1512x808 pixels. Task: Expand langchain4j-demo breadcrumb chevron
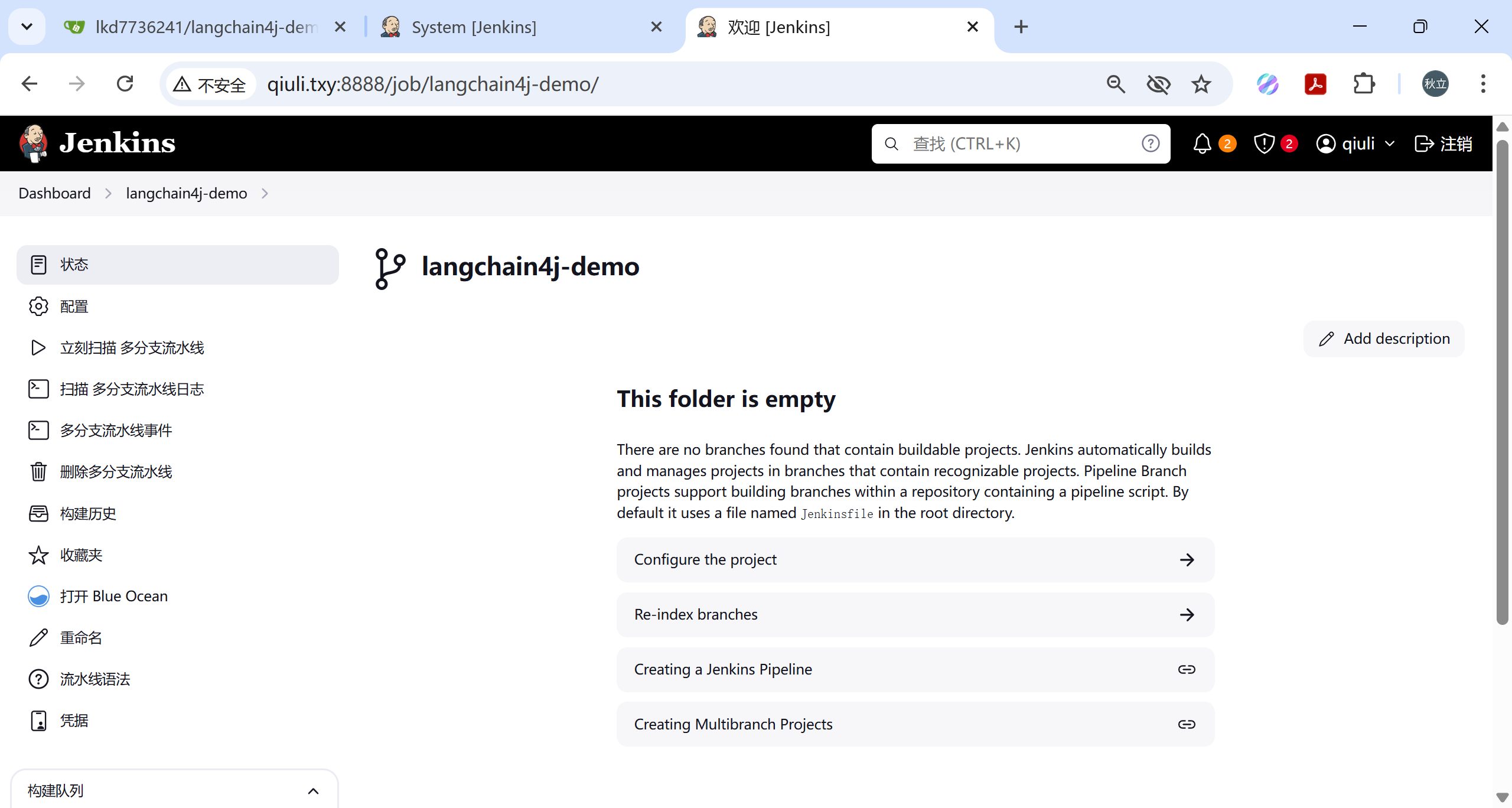[x=265, y=194]
